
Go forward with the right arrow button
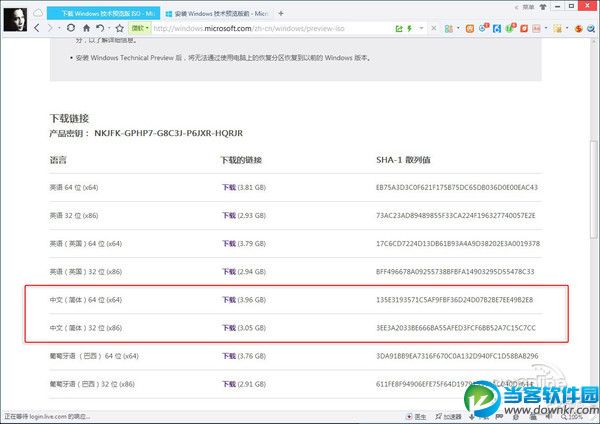click(50, 28)
